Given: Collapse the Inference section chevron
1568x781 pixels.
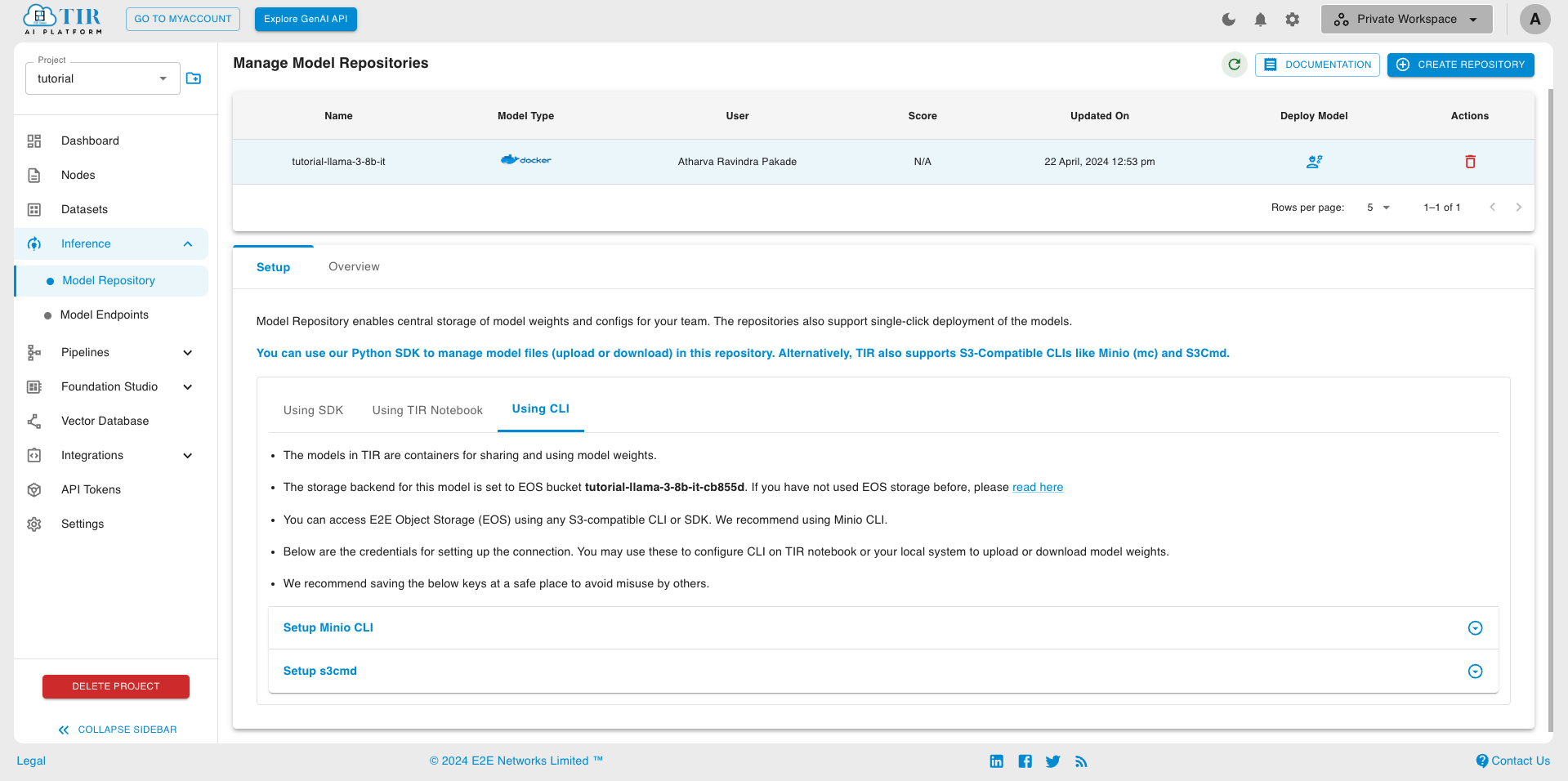Looking at the screenshot, I should [188, 243].
